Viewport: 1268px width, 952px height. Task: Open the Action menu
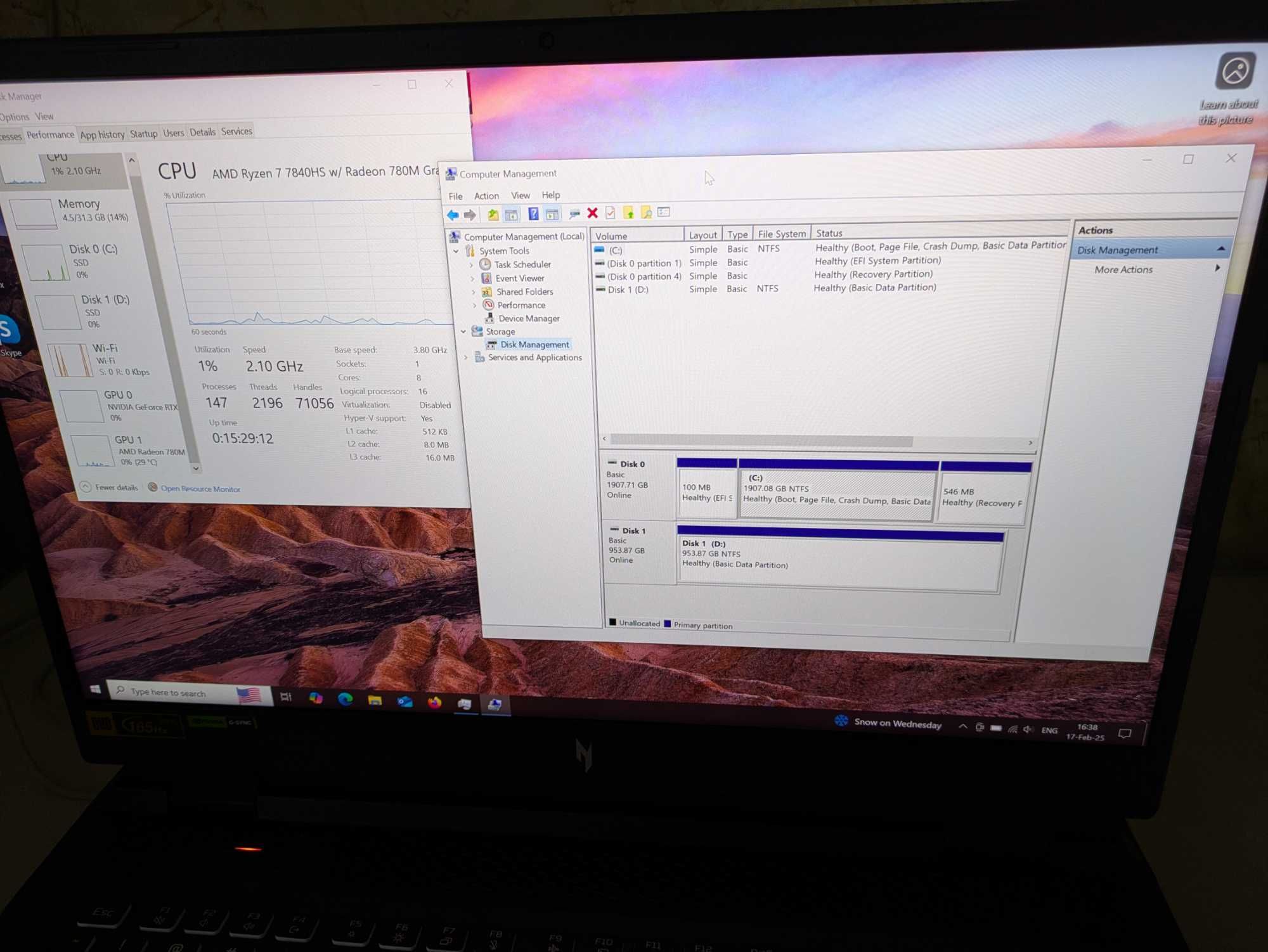[x=486, y=196]
